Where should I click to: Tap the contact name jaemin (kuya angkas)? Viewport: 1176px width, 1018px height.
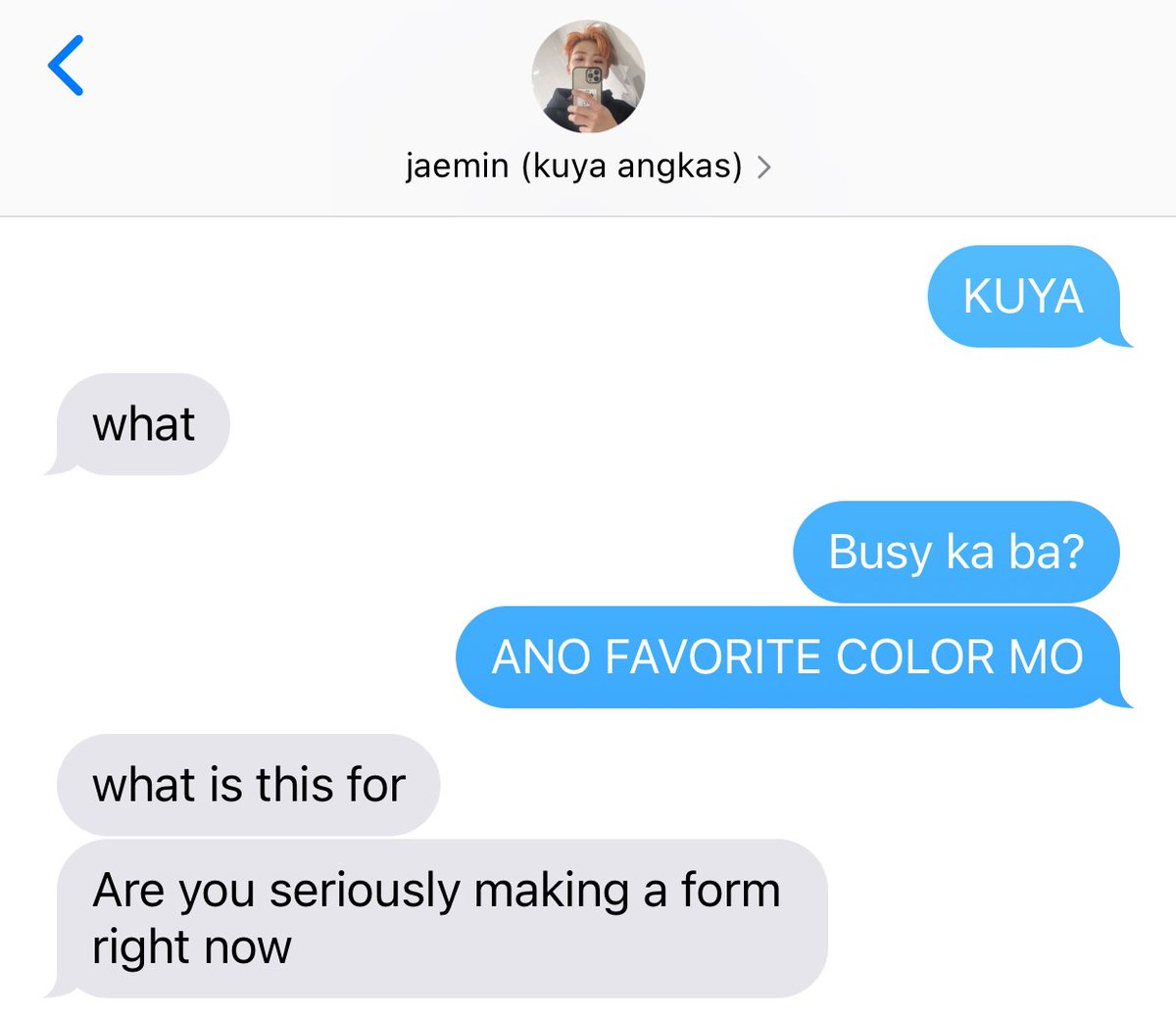[x=574, y=167]
